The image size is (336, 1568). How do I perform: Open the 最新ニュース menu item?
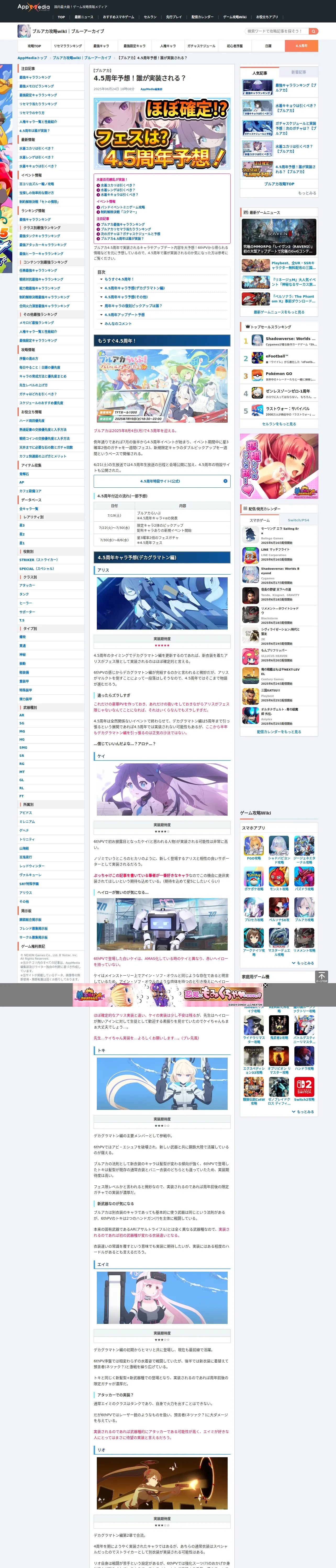pos(84,17)
